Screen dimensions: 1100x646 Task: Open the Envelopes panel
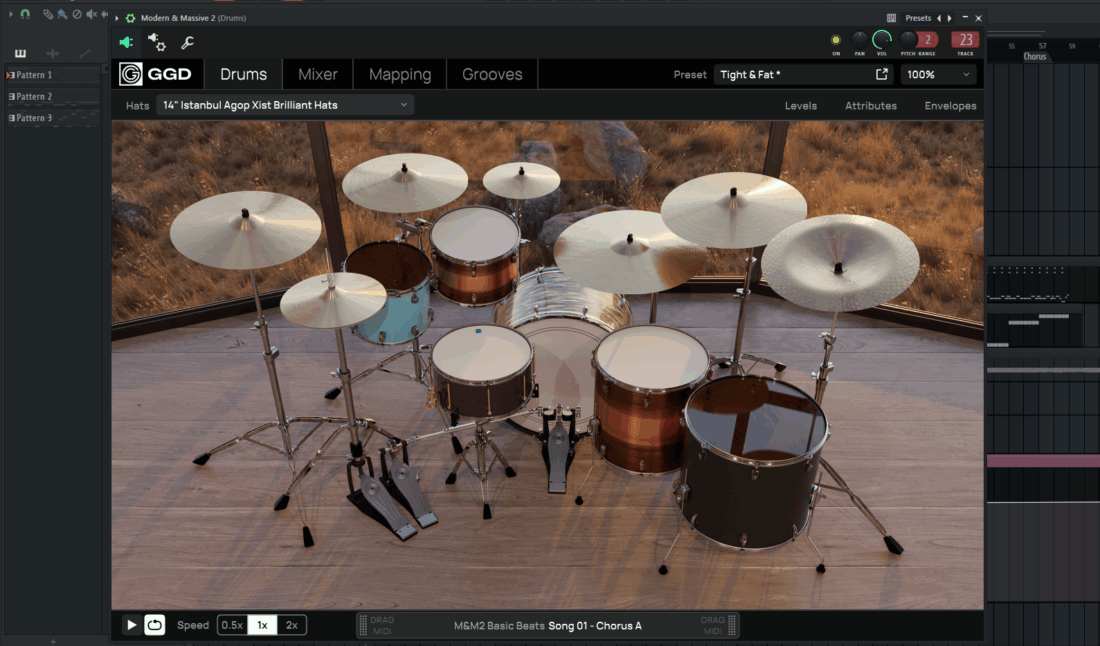(950, 105)
